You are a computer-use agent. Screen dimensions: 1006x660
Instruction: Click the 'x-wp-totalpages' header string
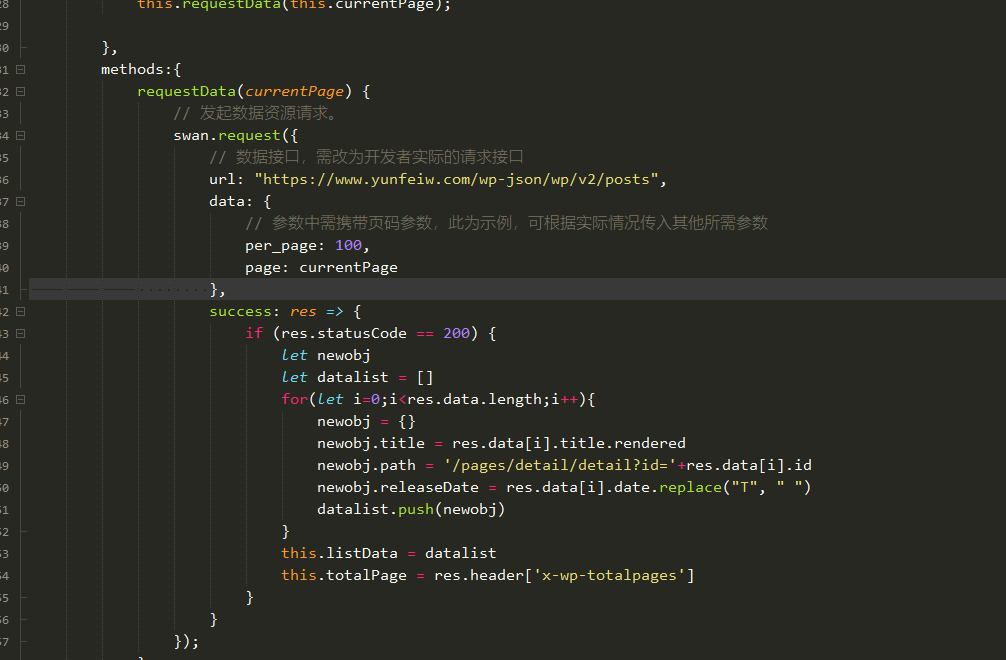coord(610,575)
